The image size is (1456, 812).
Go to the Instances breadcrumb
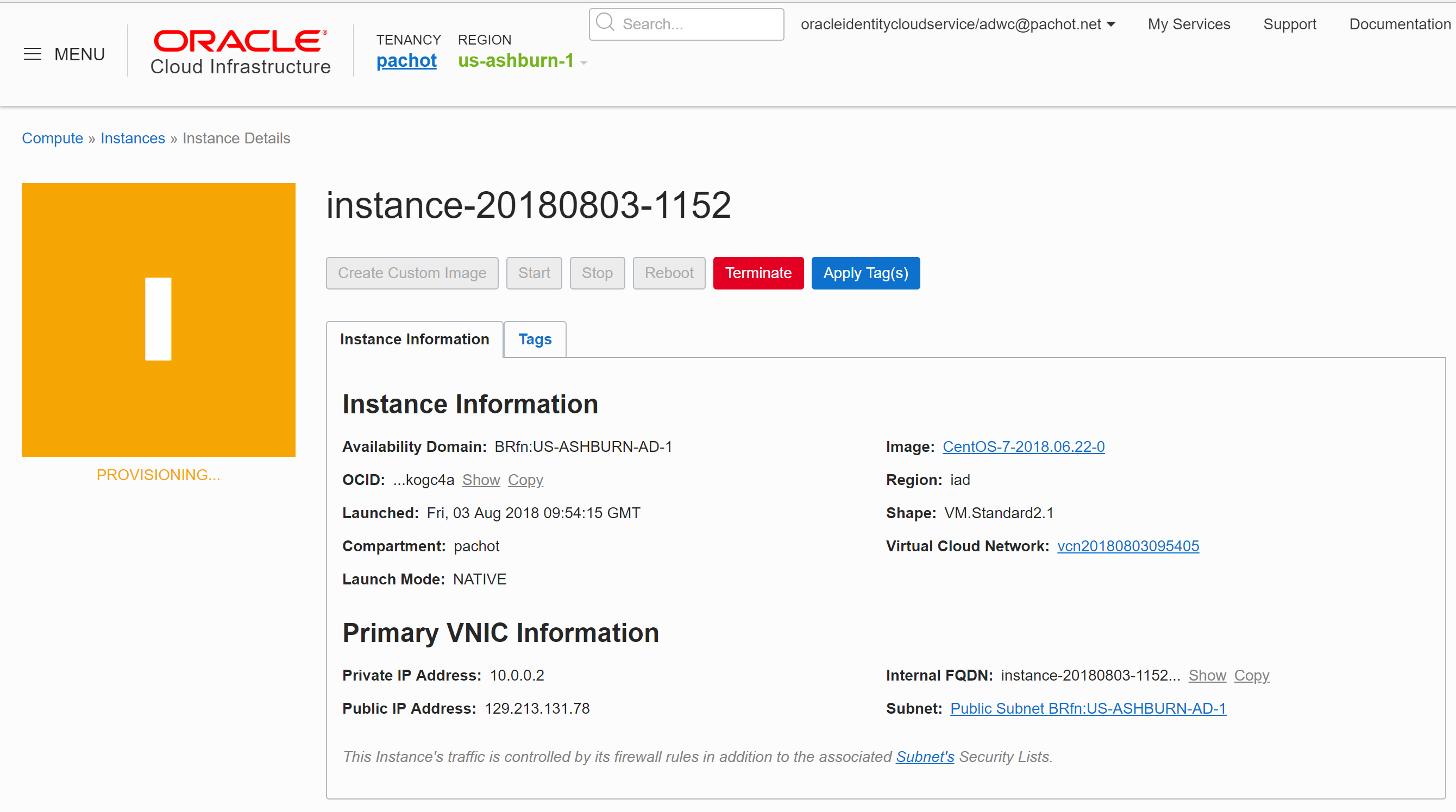(x=133, y=139)
